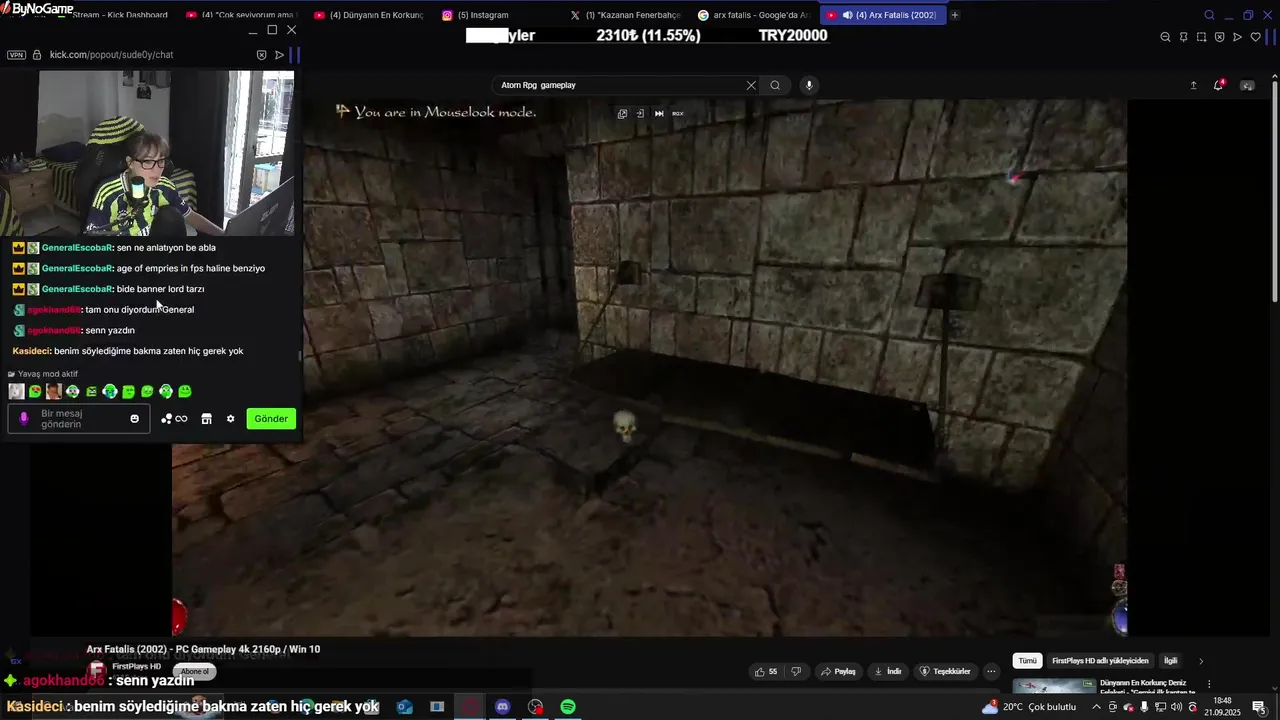Click the browser tab search magnifier

click(x=1209, y=15)
